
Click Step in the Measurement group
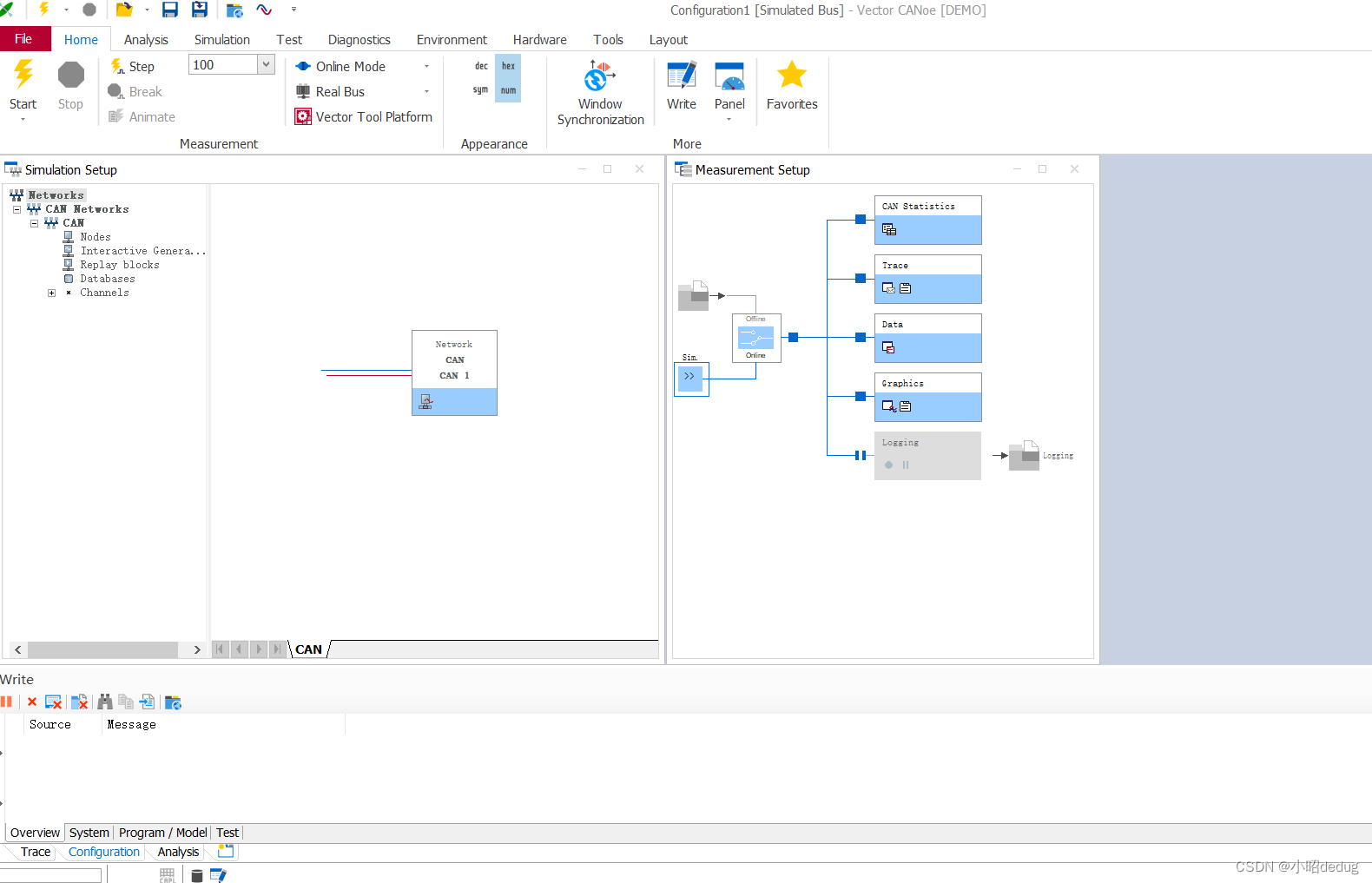[x=132, y=67]
